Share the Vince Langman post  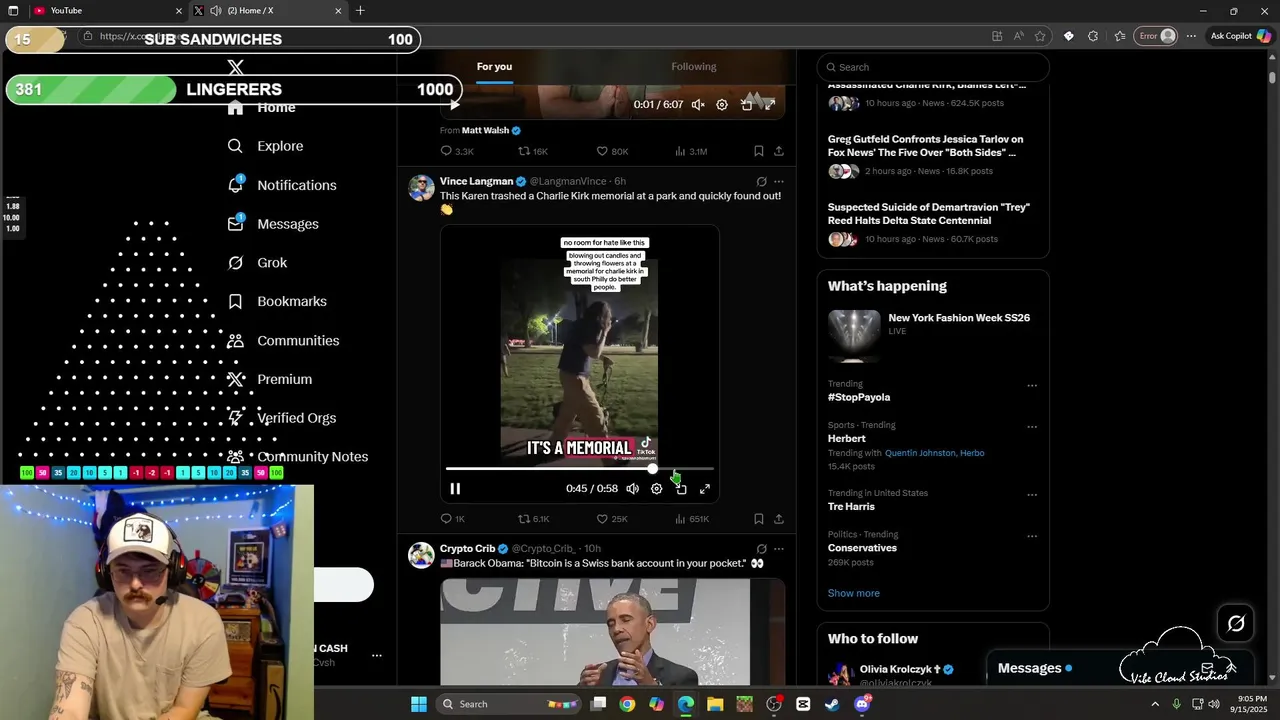(x=779, y=519)
